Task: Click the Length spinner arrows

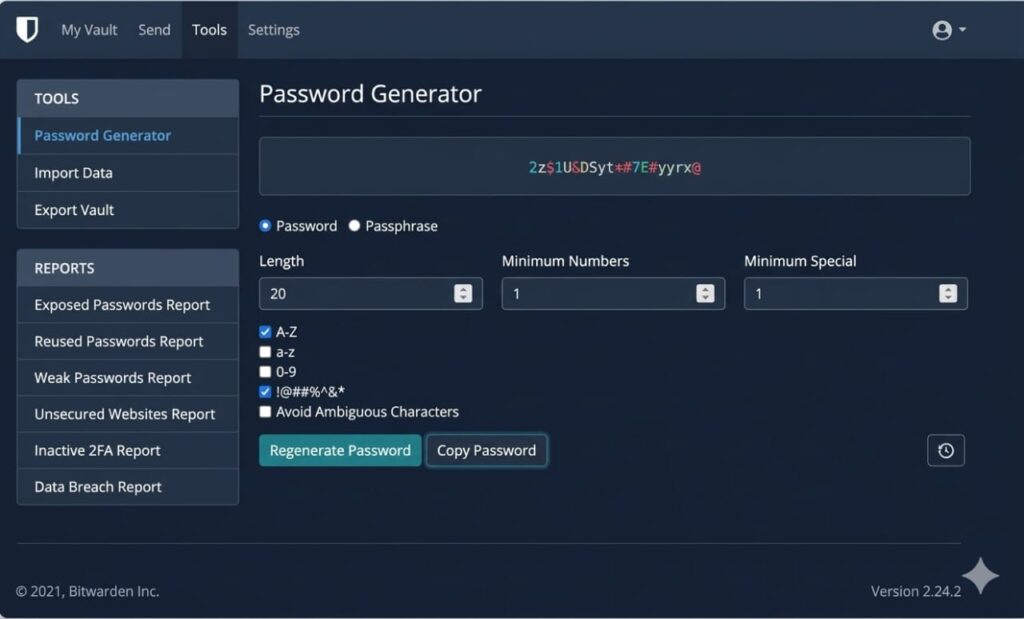Action: coord(462,294)
